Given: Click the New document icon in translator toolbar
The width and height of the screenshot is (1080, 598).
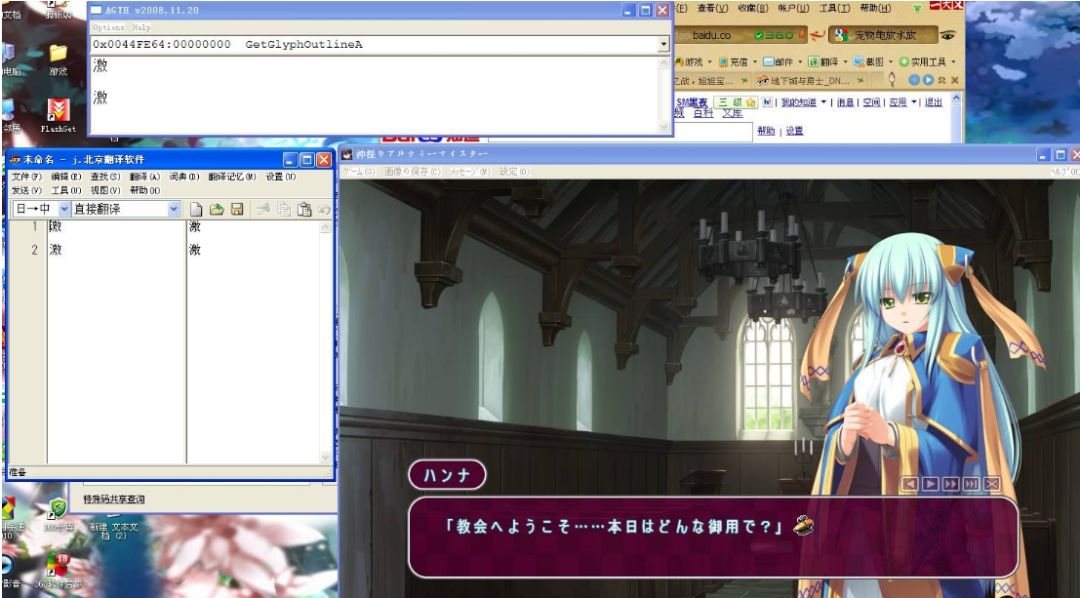Looking at the screenshot, I should [196, 209].
